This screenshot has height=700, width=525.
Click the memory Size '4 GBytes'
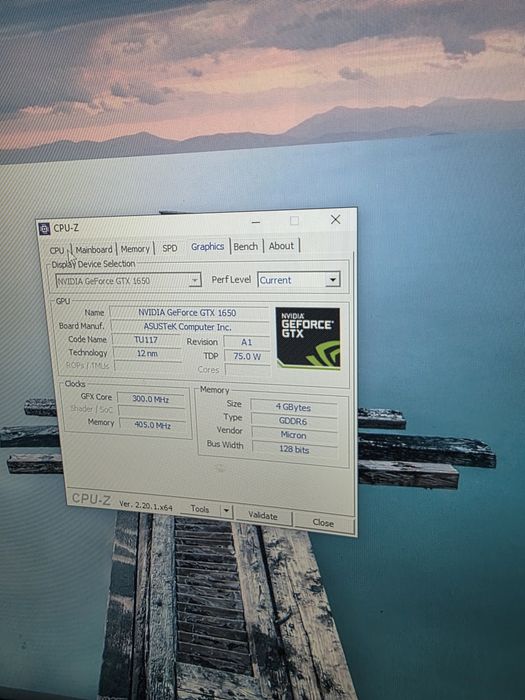point(294,407)
